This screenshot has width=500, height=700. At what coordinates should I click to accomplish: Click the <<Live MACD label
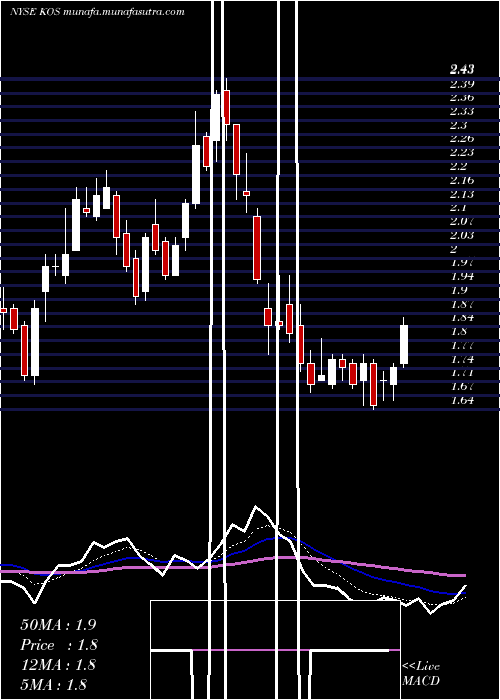point(421,674)
